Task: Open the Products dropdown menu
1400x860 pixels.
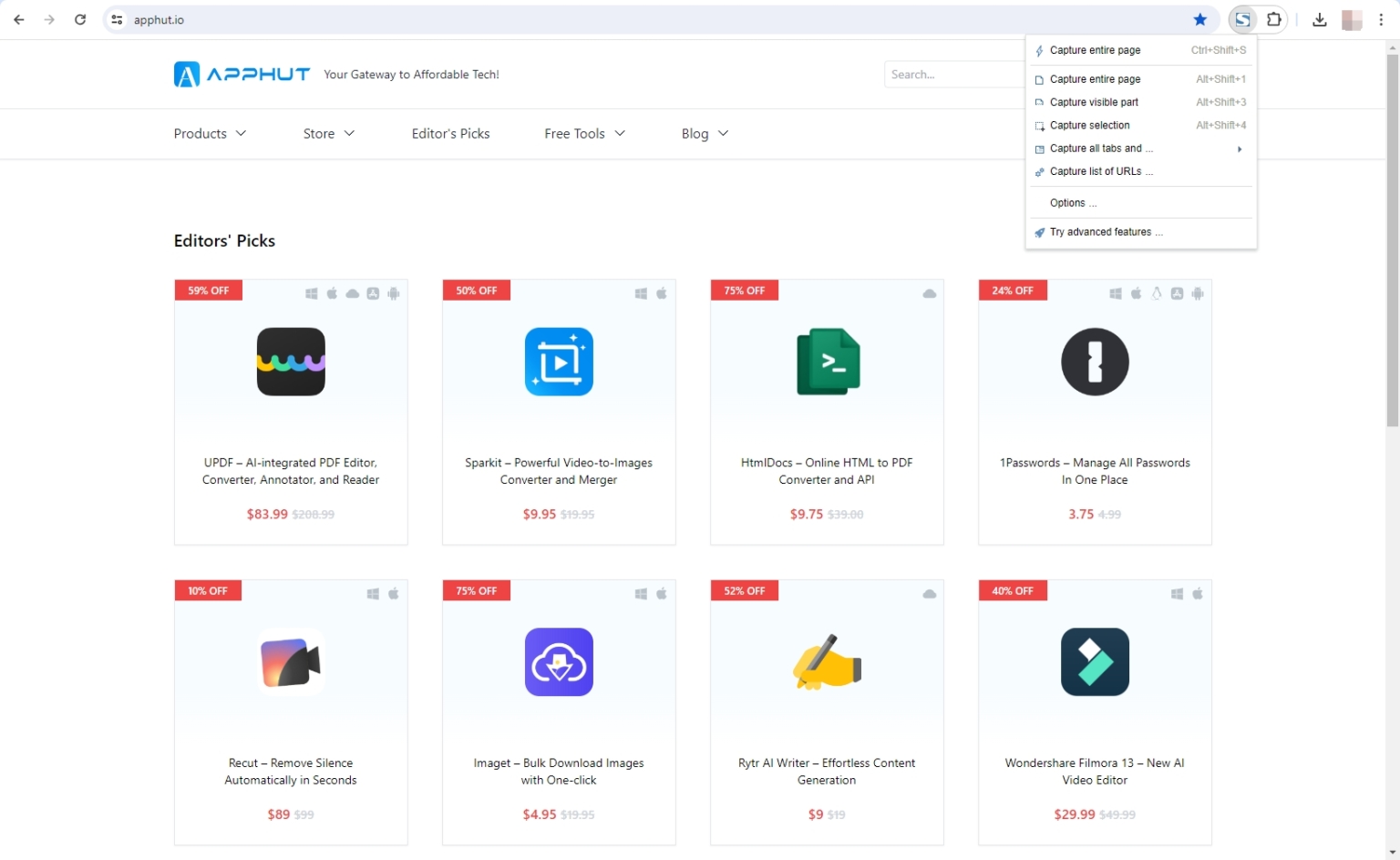Action: [x=209, y=133]
